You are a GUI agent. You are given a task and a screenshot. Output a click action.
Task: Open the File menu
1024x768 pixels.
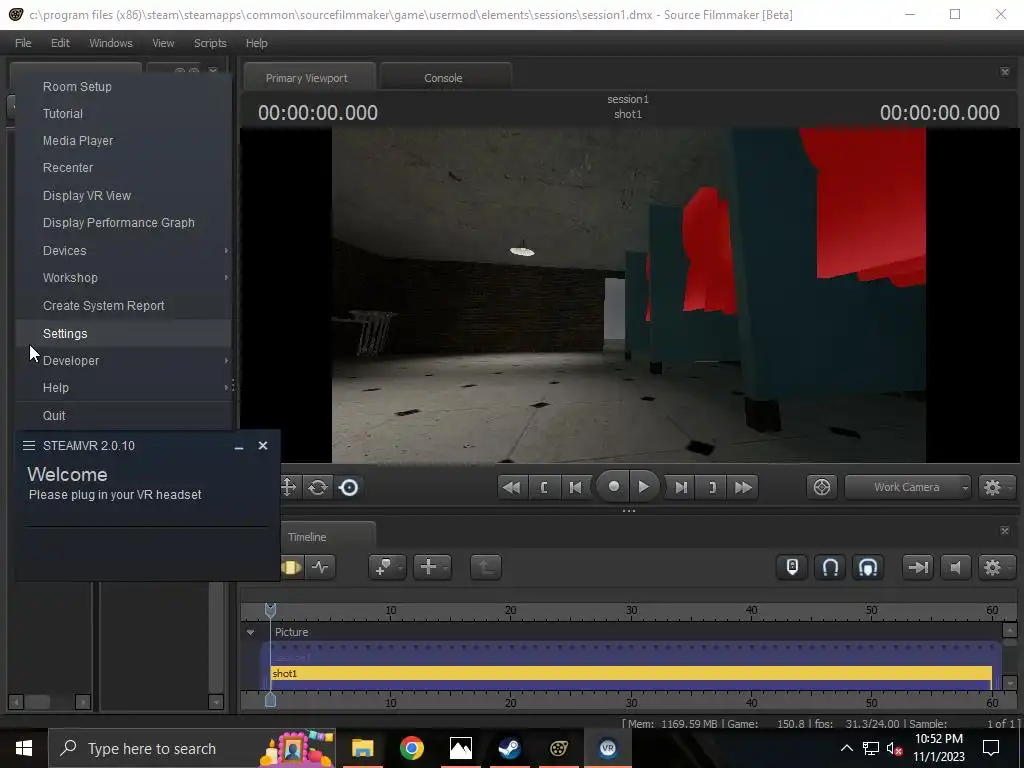point(23,43)
